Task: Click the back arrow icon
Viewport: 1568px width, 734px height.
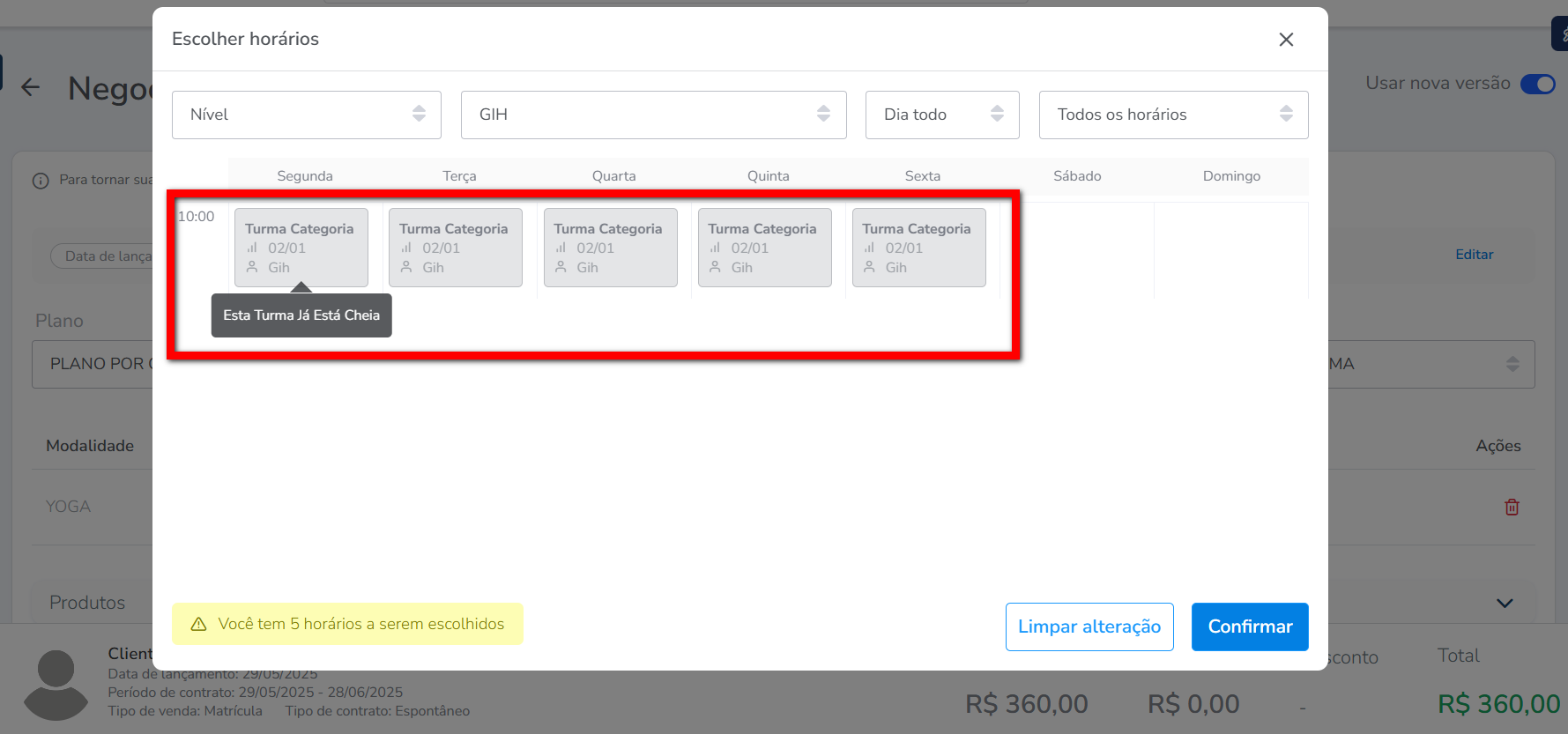Action: pos(31,87)
